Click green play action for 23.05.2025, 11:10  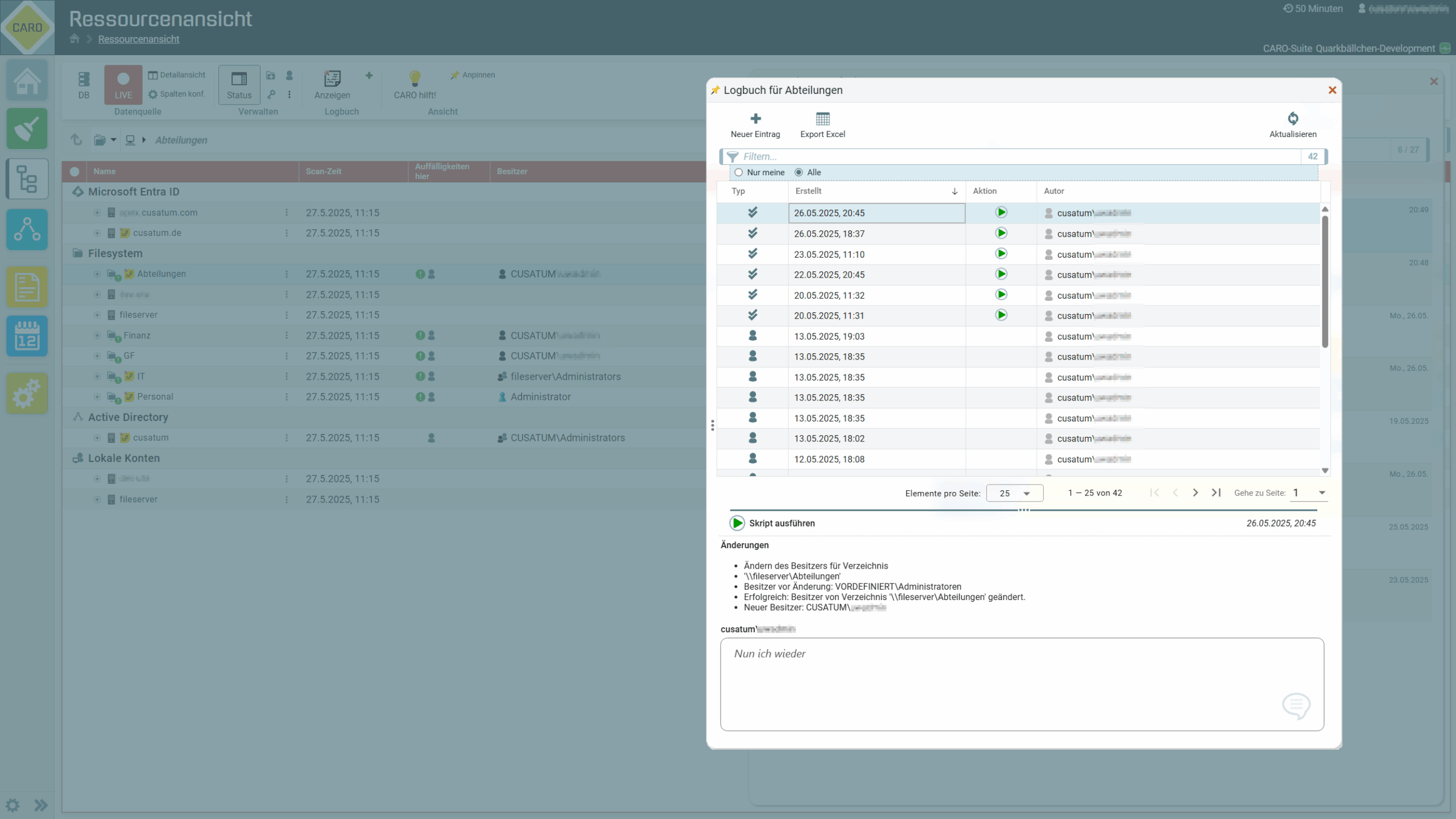(x=1001, y=254)
